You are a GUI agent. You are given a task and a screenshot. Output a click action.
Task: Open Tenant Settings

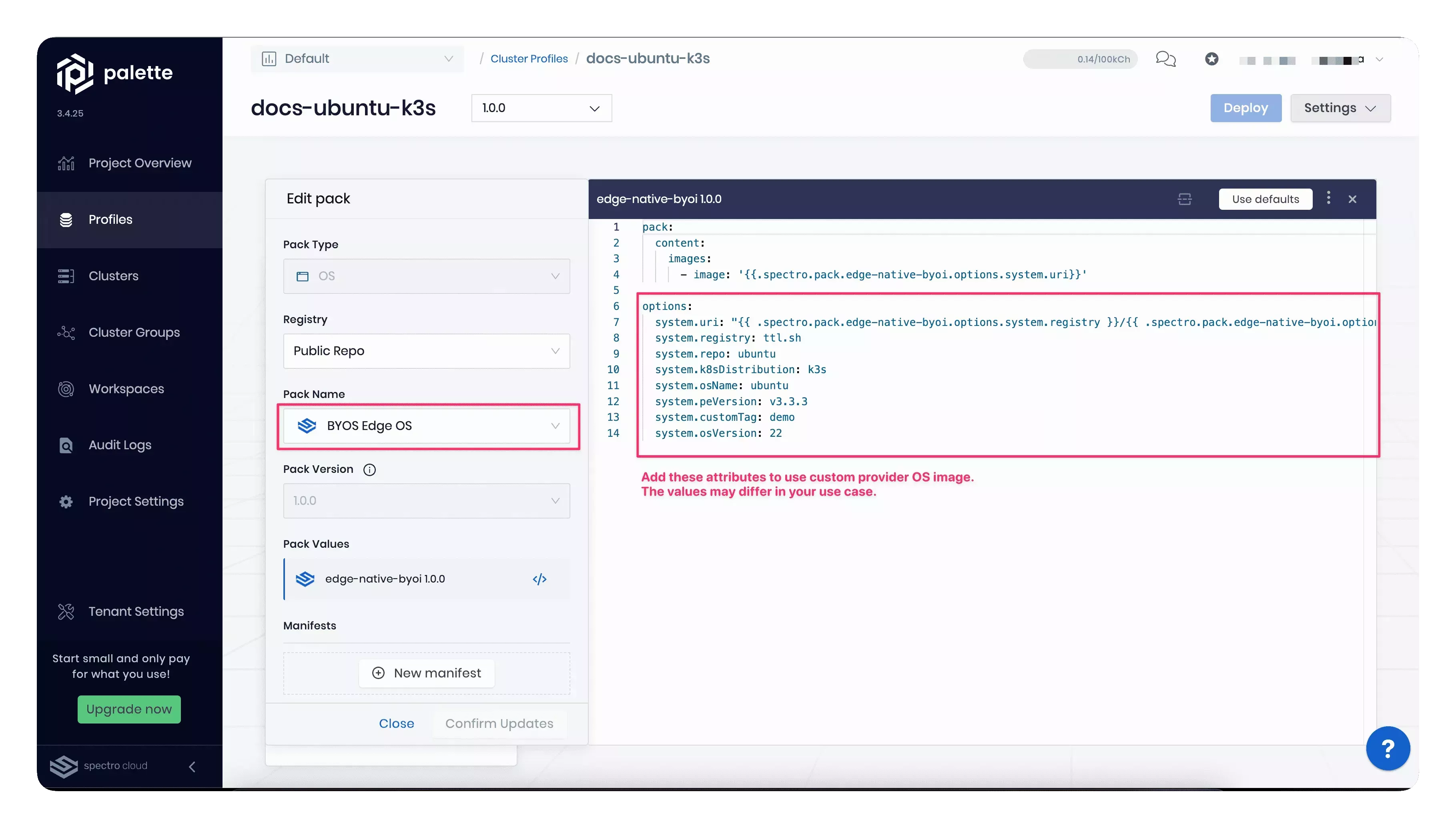[130, 611]
